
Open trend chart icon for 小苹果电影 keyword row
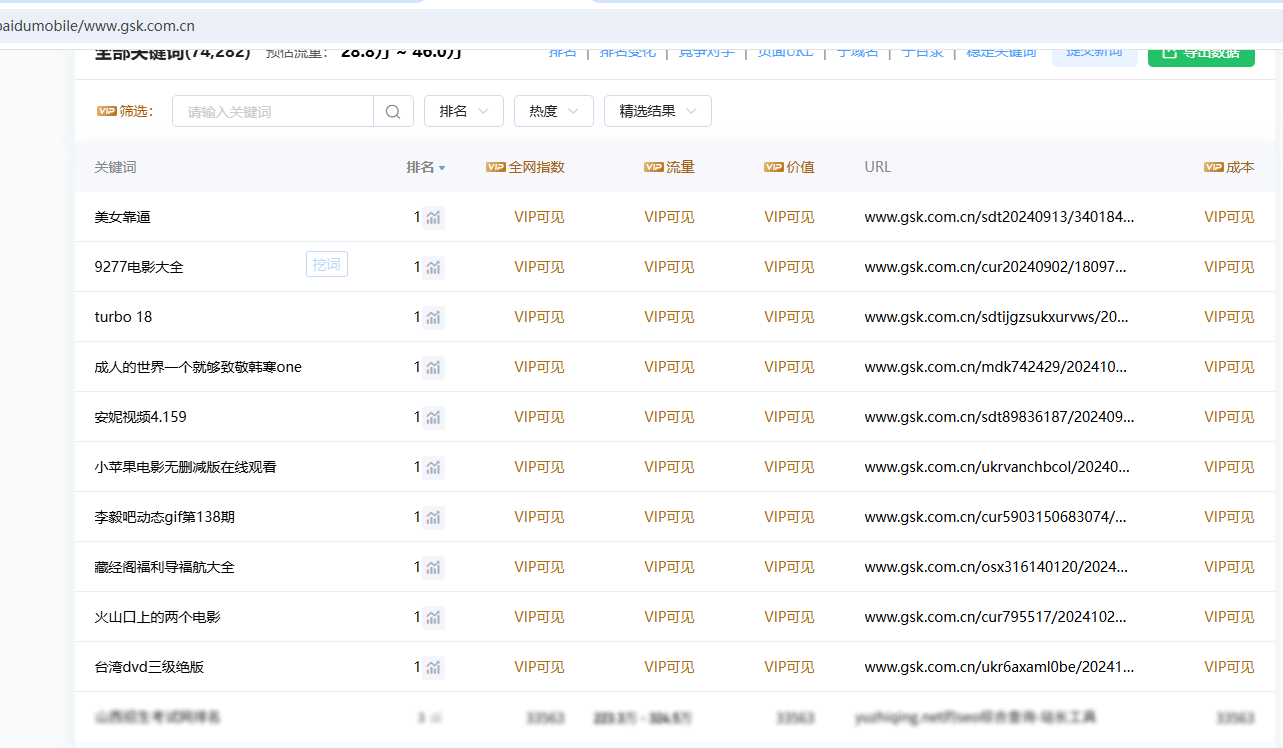(433, 467)
